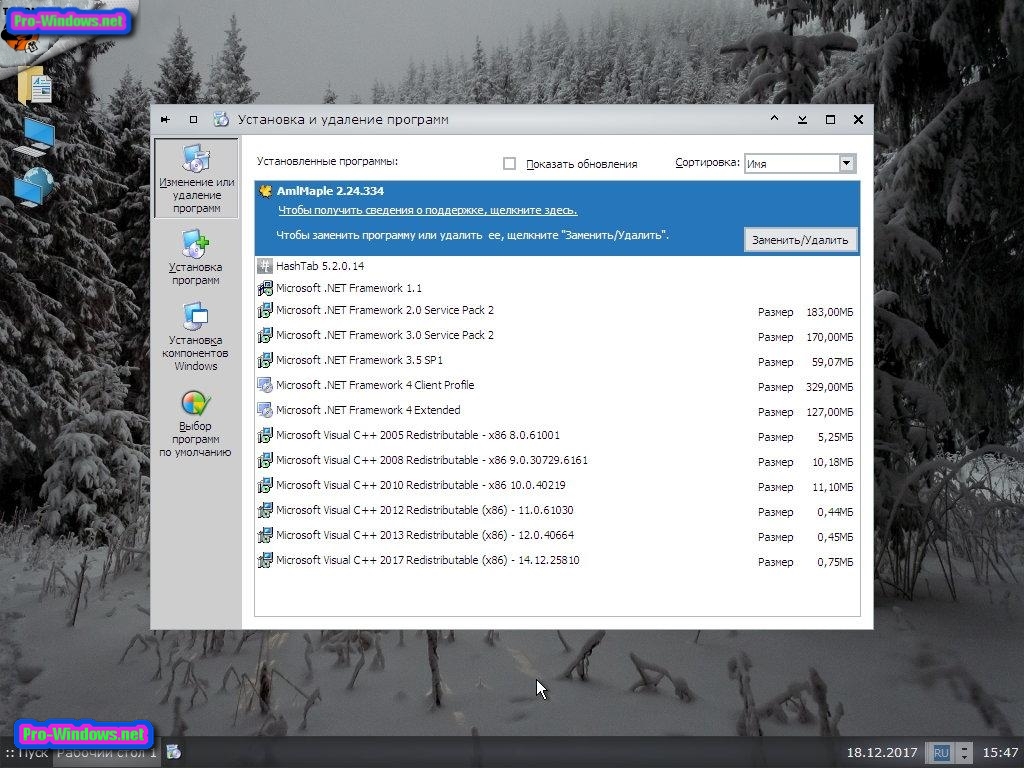Open the network places desktop icon
The image size is (1024, 768).
(x=33, y=187)
